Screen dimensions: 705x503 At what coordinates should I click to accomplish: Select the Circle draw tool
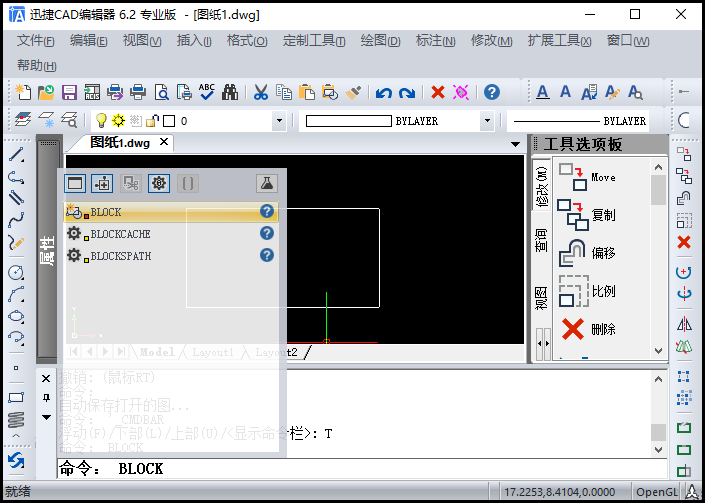click(x=16, y=272)
